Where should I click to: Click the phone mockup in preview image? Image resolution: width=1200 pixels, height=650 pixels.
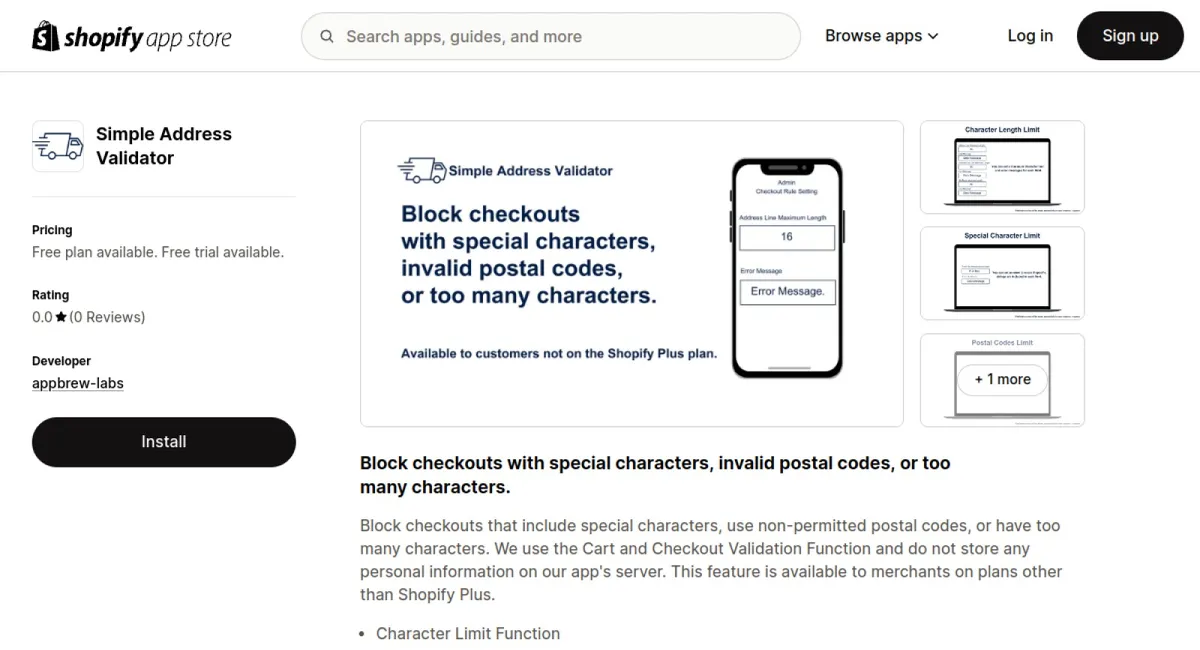(x=787, y=267)
